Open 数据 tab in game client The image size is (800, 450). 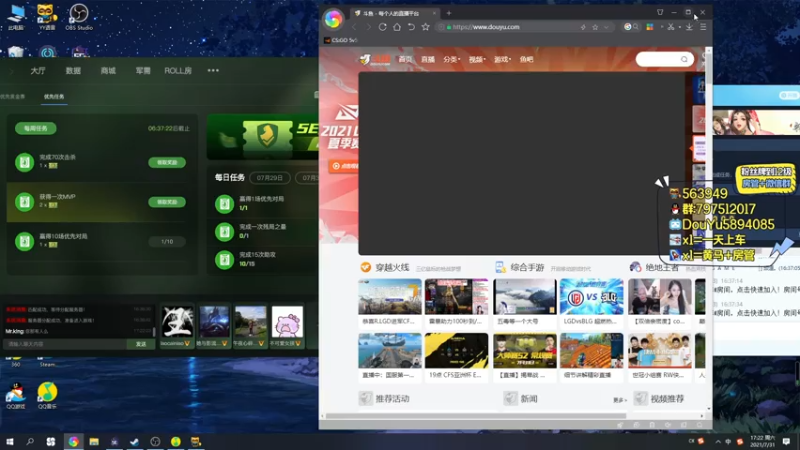pyautogui.click(x=73, y=70)
